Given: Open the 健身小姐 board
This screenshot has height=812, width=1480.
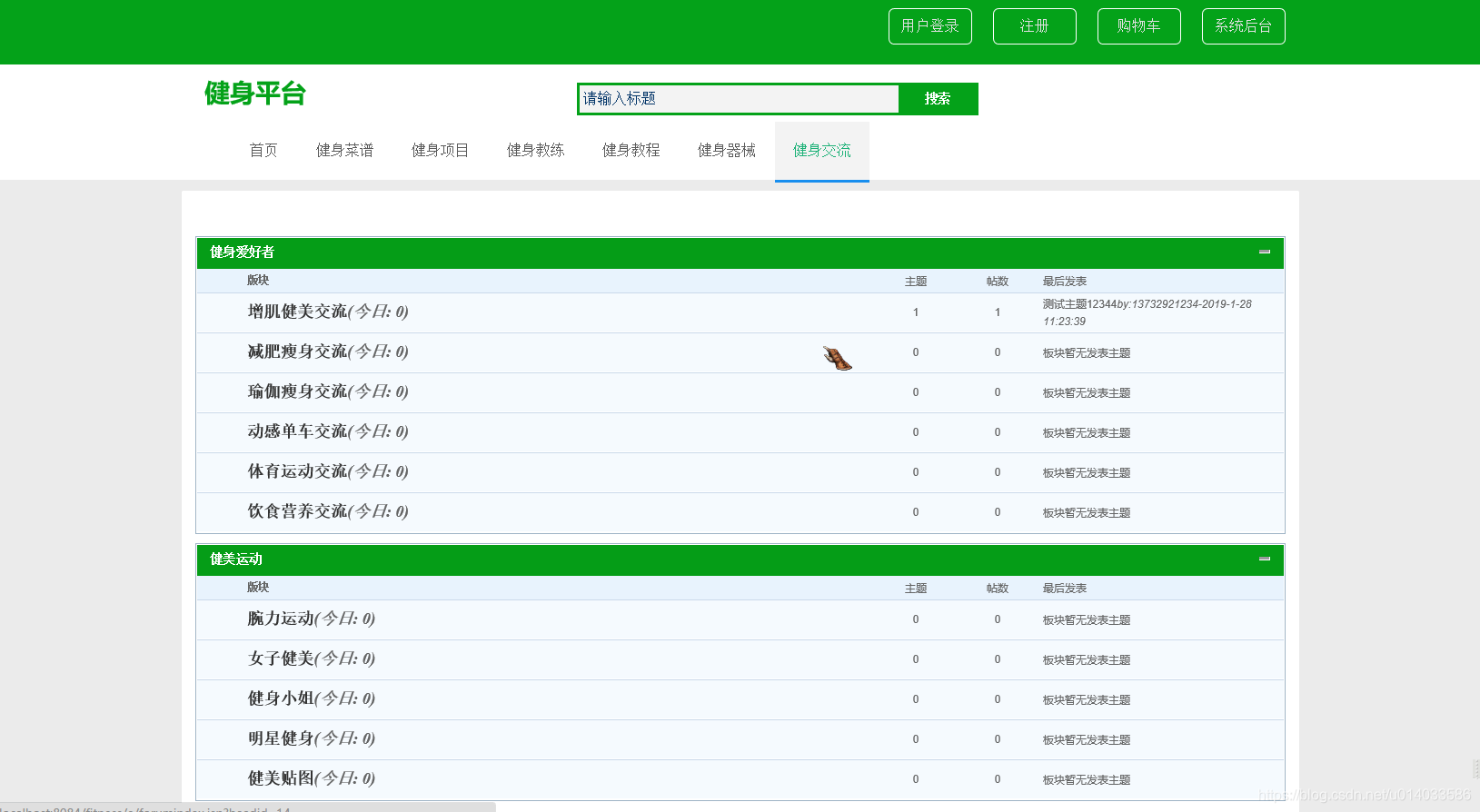Looking at the screenshot, I should pyautogui.click(x=281, y=698).
